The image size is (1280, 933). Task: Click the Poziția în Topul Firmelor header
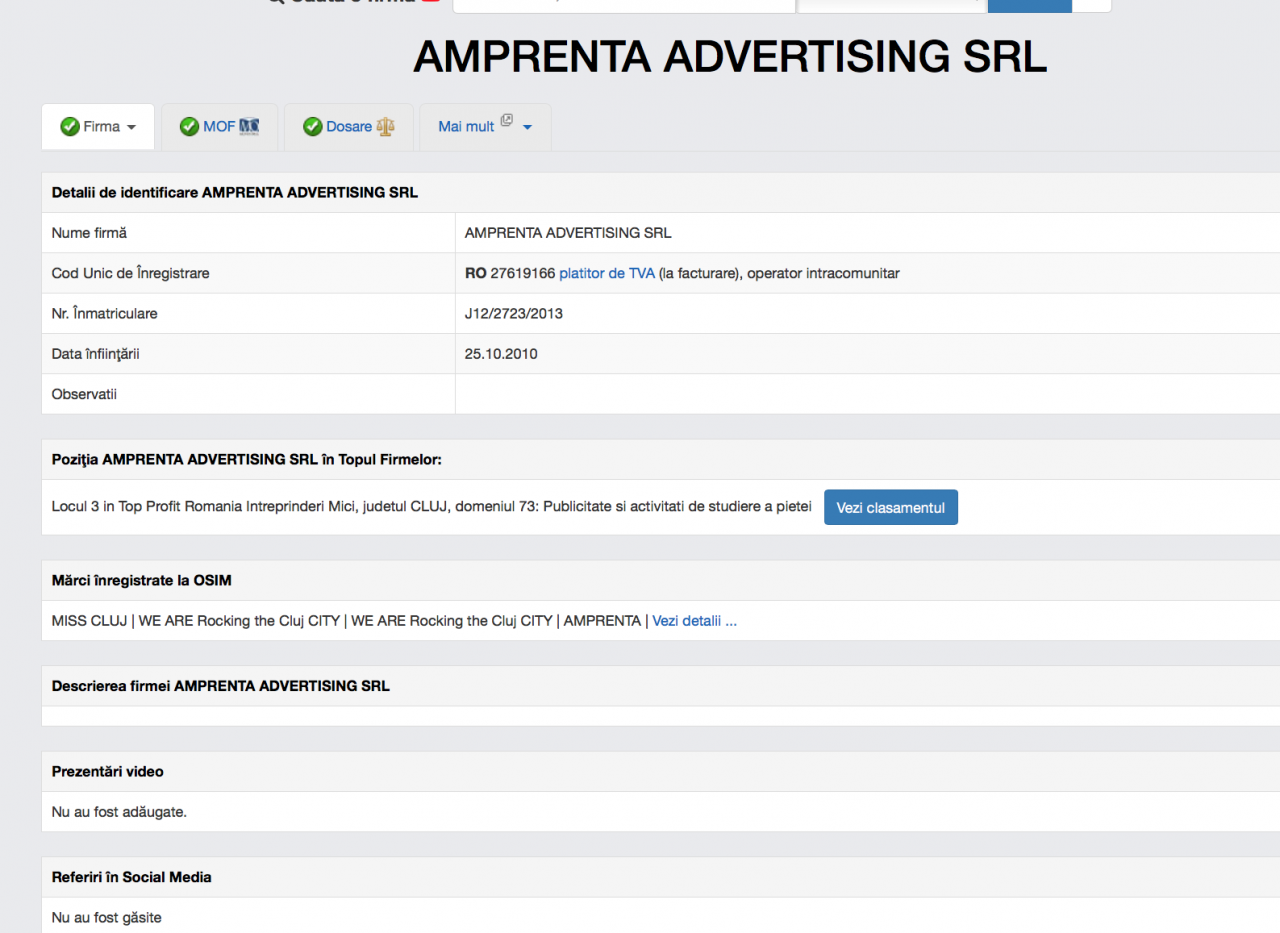click(x=247, y=460)
